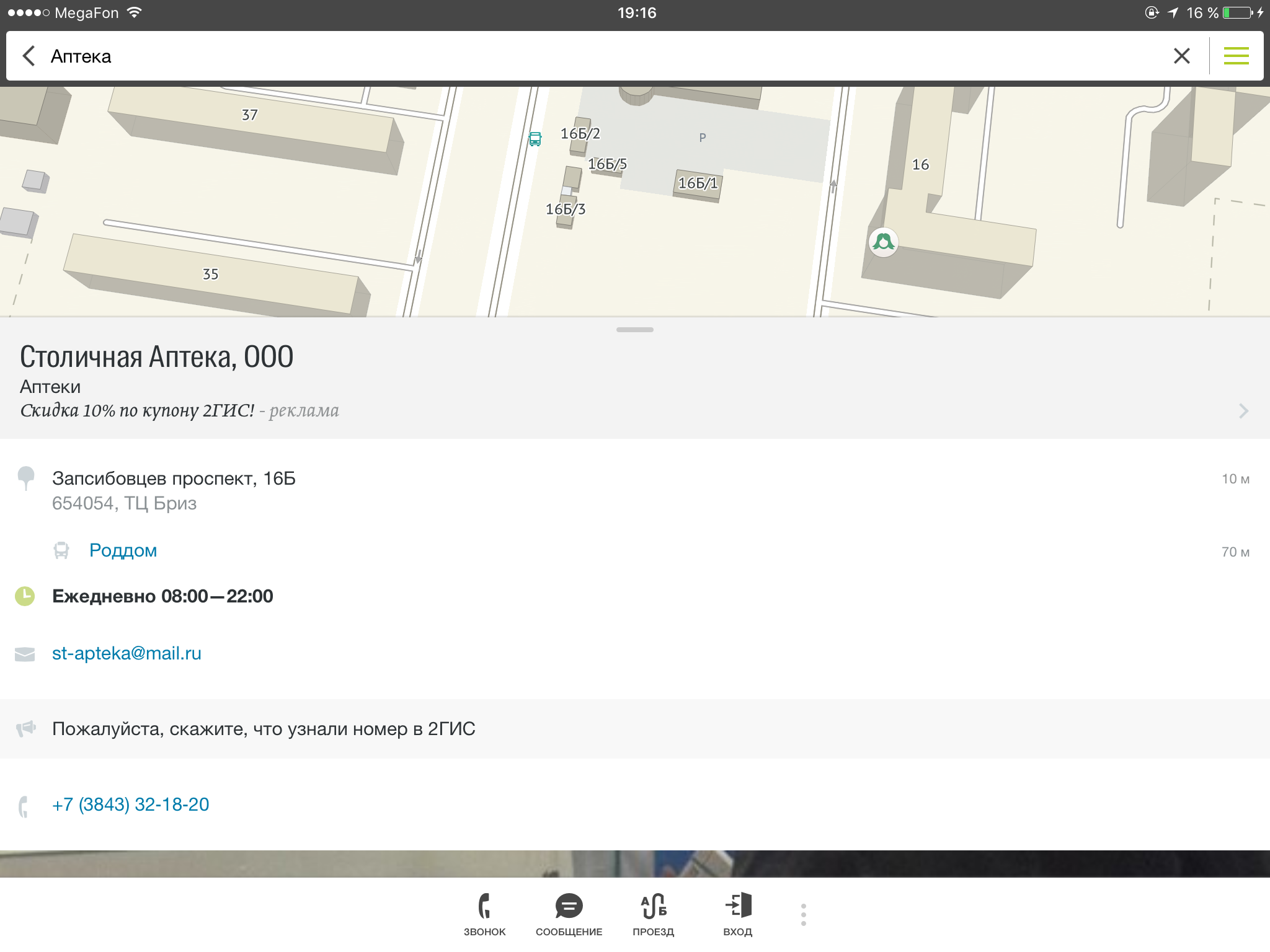Tap the rotation lock status icon

coord(1152,12)
